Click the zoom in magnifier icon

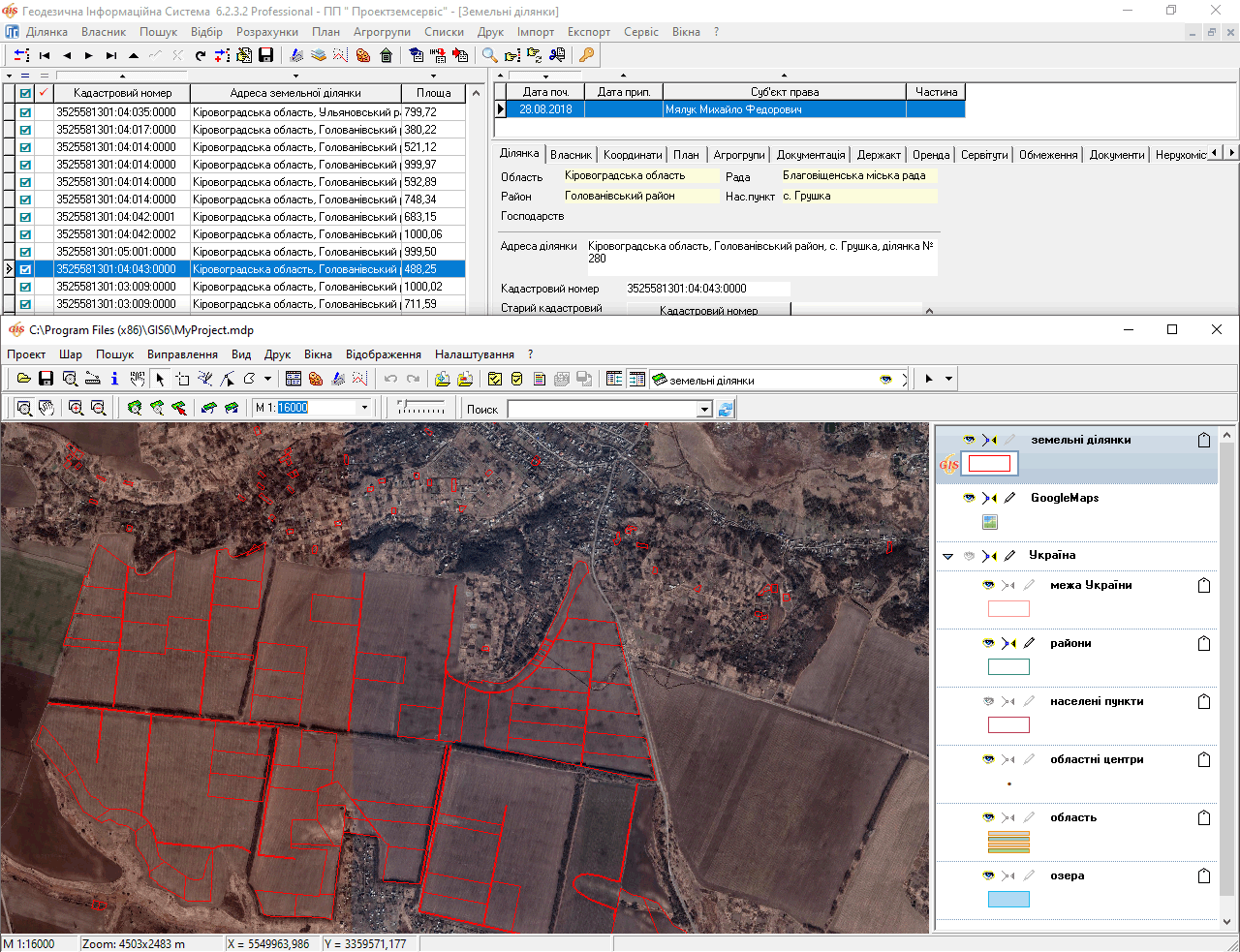coord(76,408)
